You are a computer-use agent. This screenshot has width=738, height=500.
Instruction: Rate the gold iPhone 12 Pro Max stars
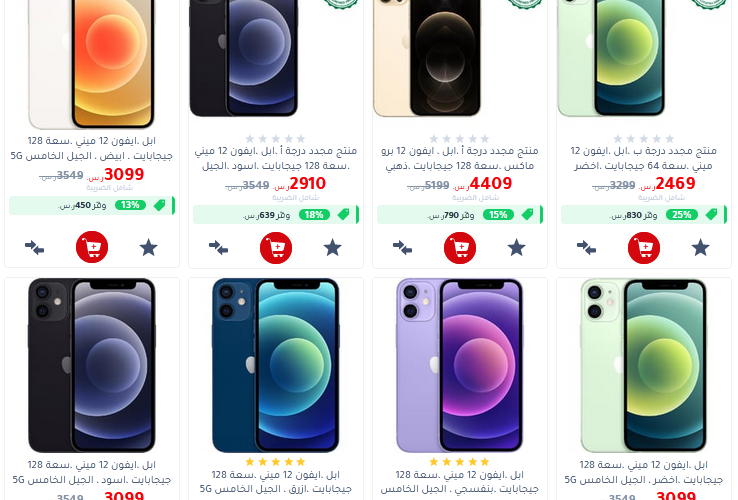pos(459,139)
